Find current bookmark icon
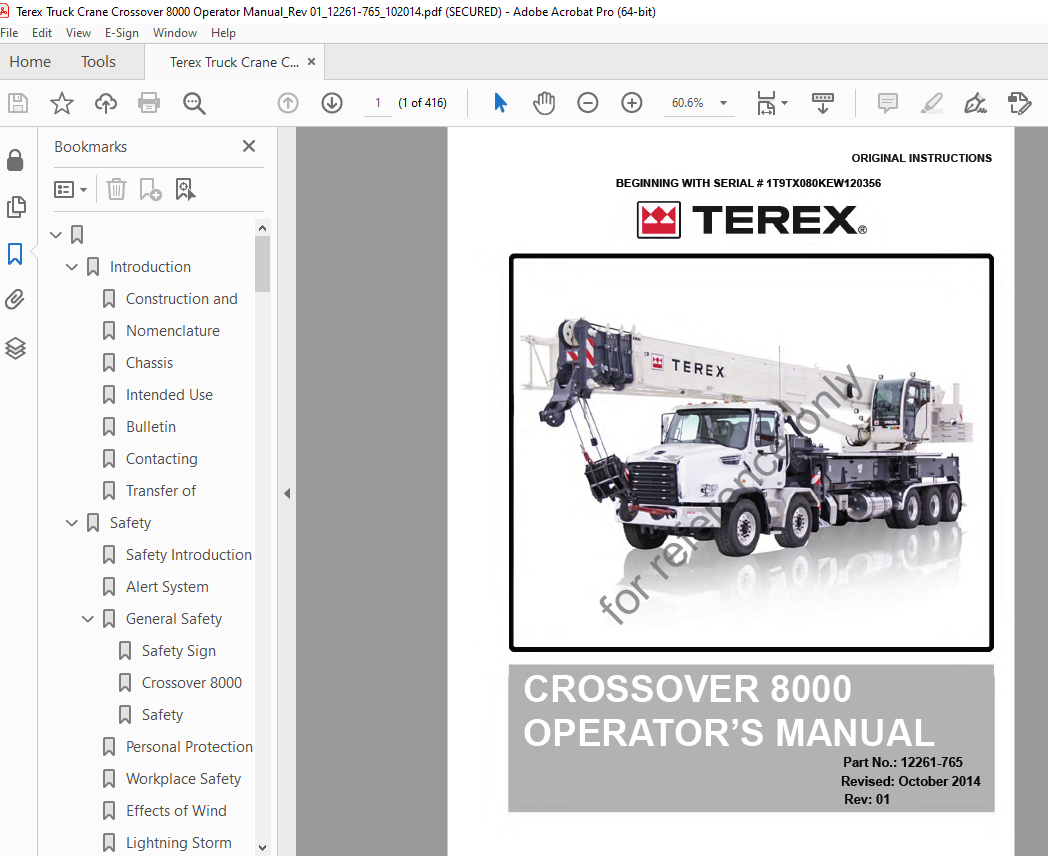Screen dimensions: 1048x856 [185, 189]
